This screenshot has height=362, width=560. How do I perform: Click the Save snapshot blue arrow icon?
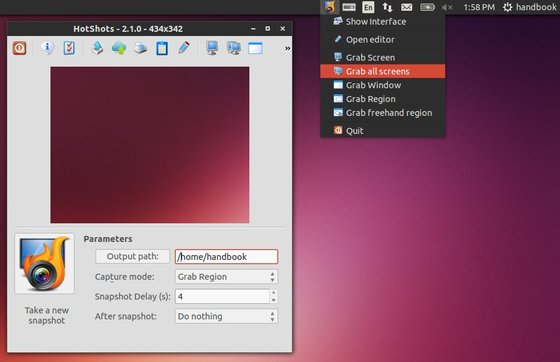pyautogui.click(x=97, y=48)
